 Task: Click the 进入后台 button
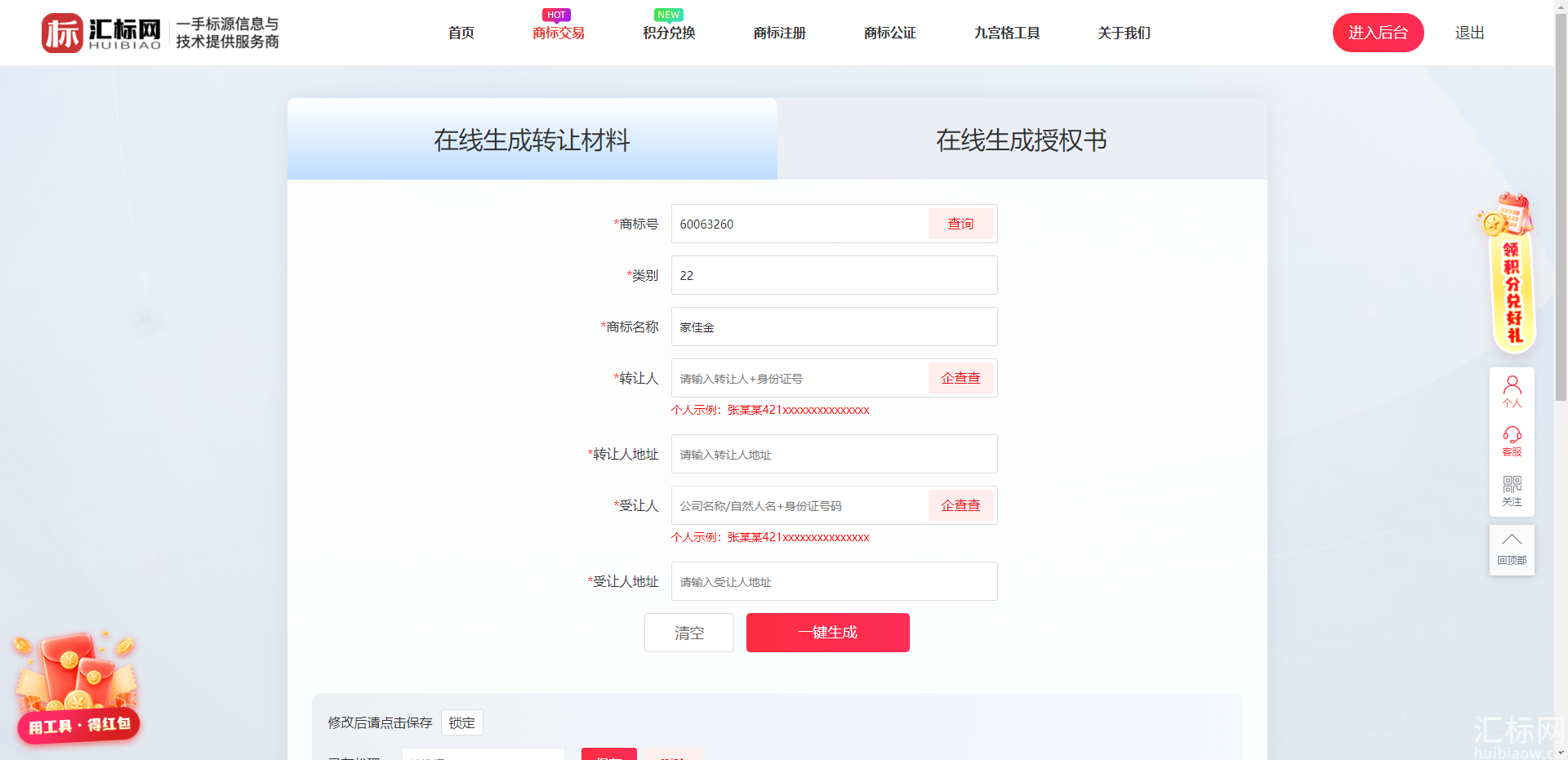tap(1378, 33)
